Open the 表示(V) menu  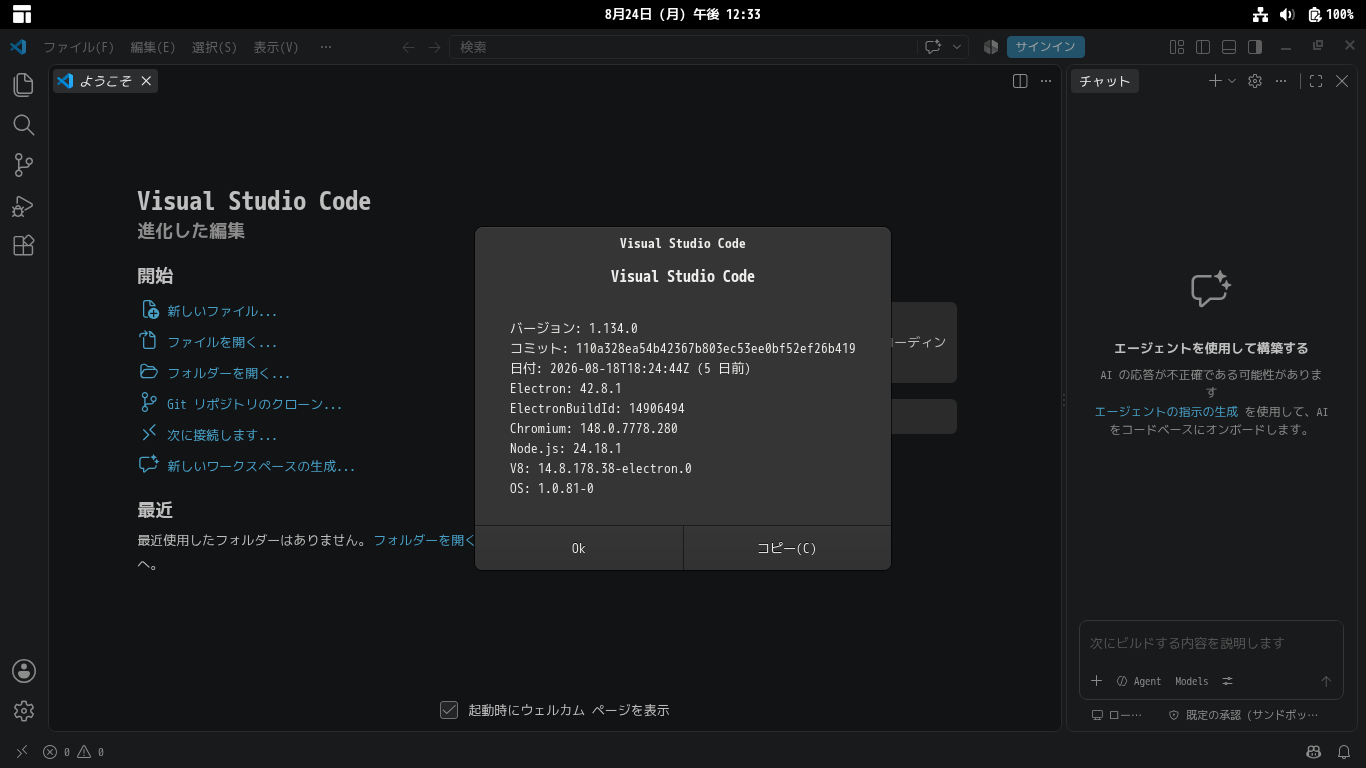click(x=276, y=47)
